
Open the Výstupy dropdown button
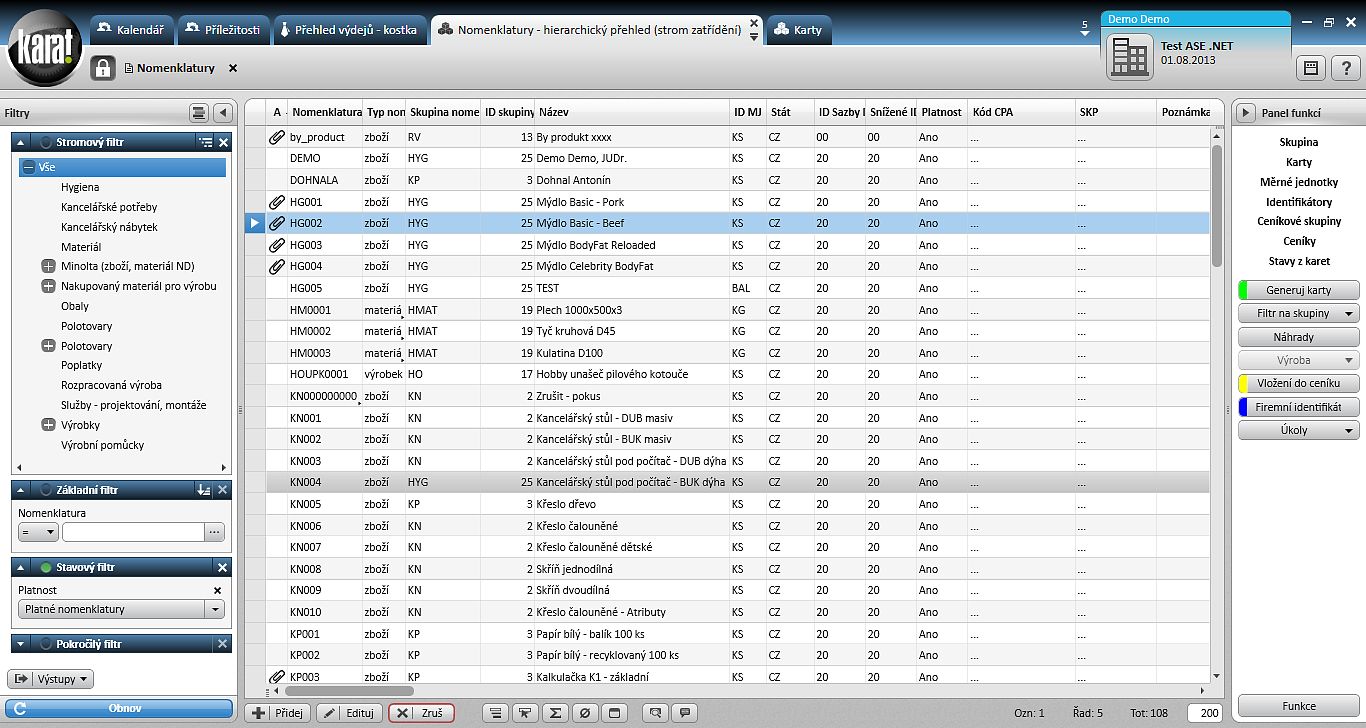tap(50, 679)
